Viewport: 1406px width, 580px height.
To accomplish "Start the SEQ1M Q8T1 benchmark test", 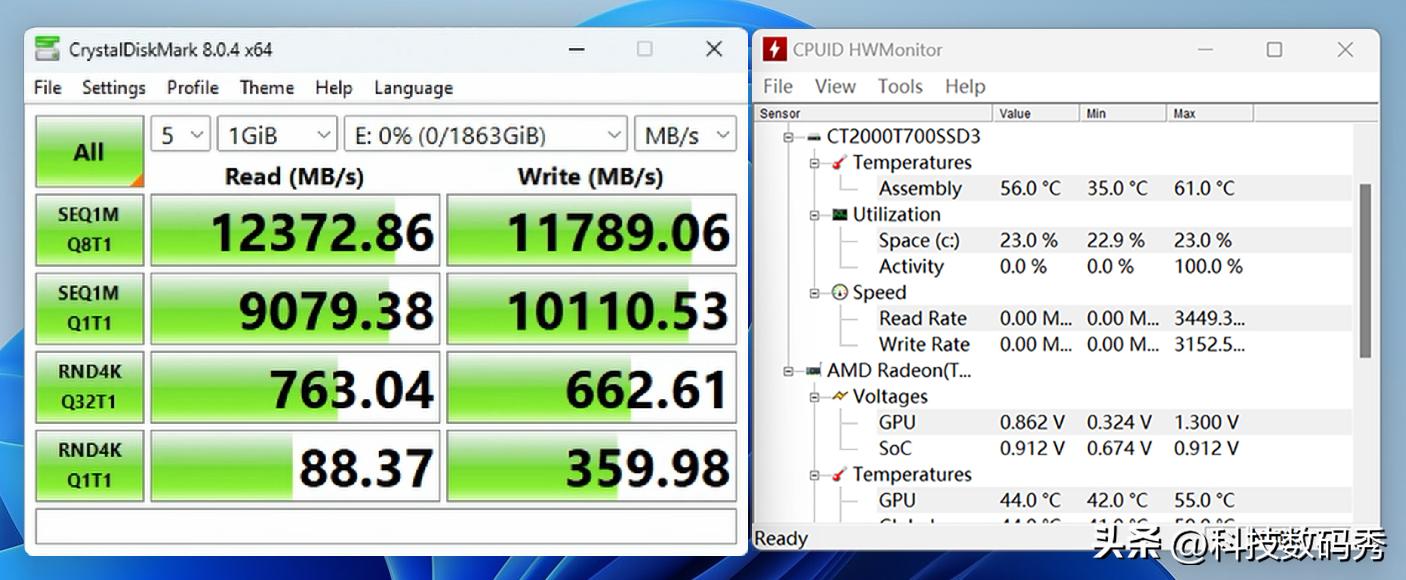I will click(x=89, y=229).
